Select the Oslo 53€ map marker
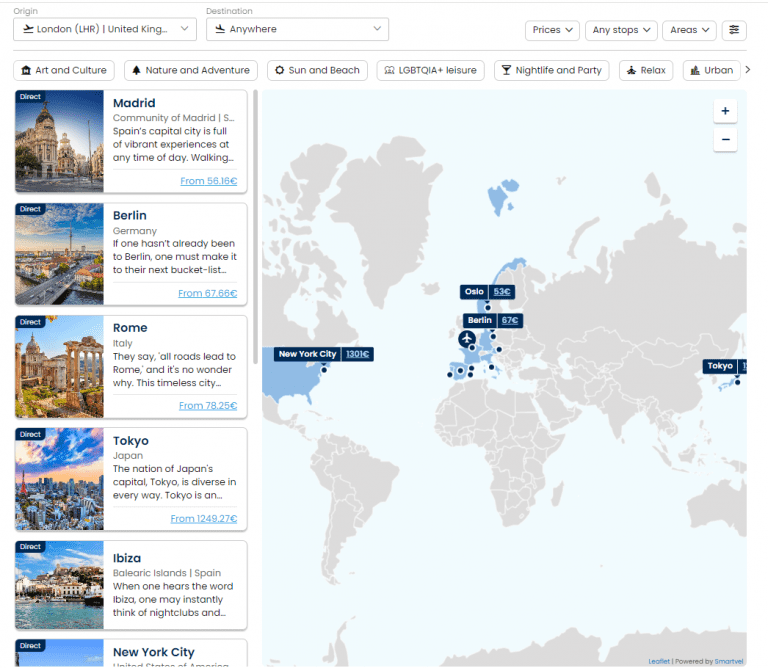This screenshot has width=768, height=668. click(x=487, y=292)
